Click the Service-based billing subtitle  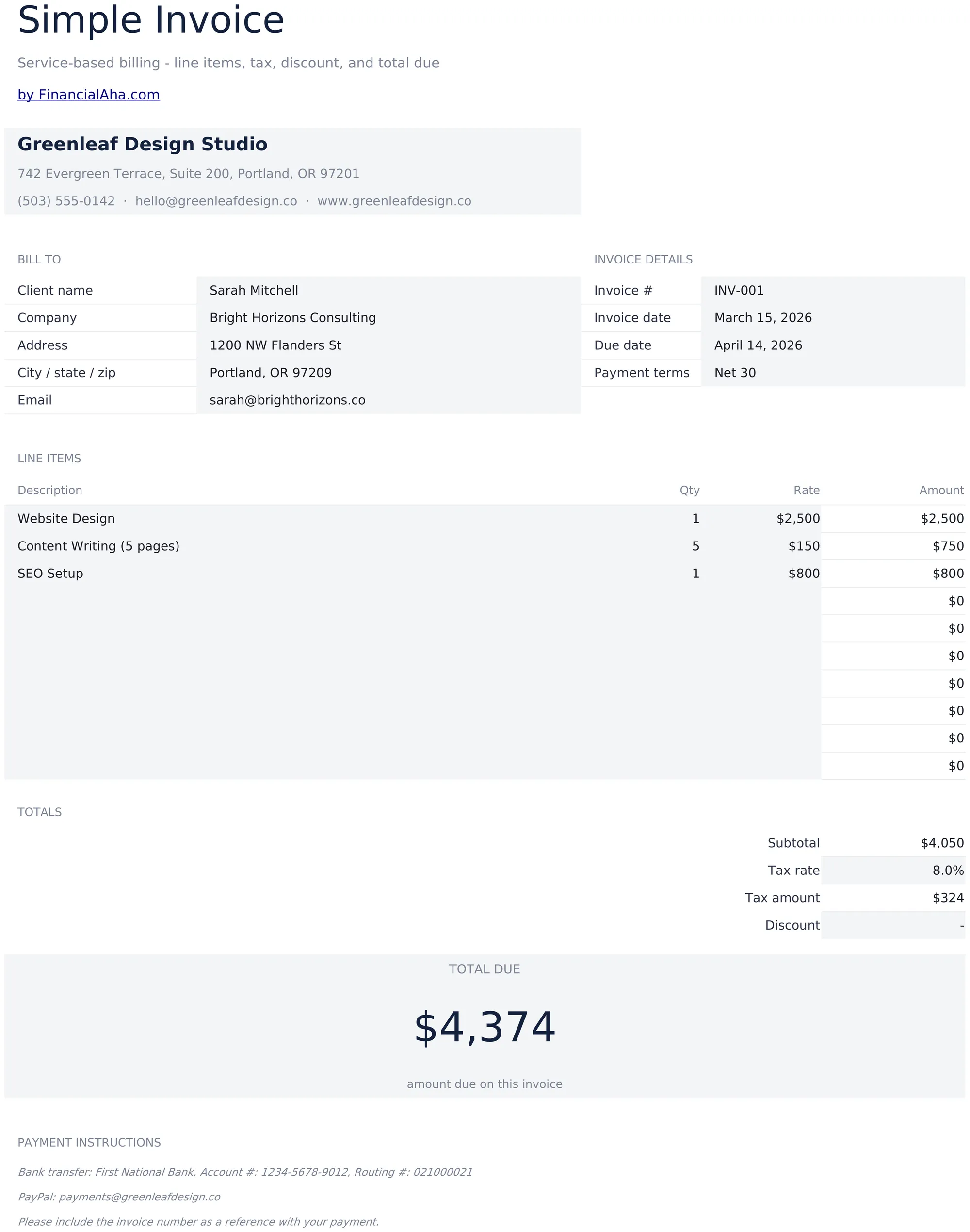(228, 63)
